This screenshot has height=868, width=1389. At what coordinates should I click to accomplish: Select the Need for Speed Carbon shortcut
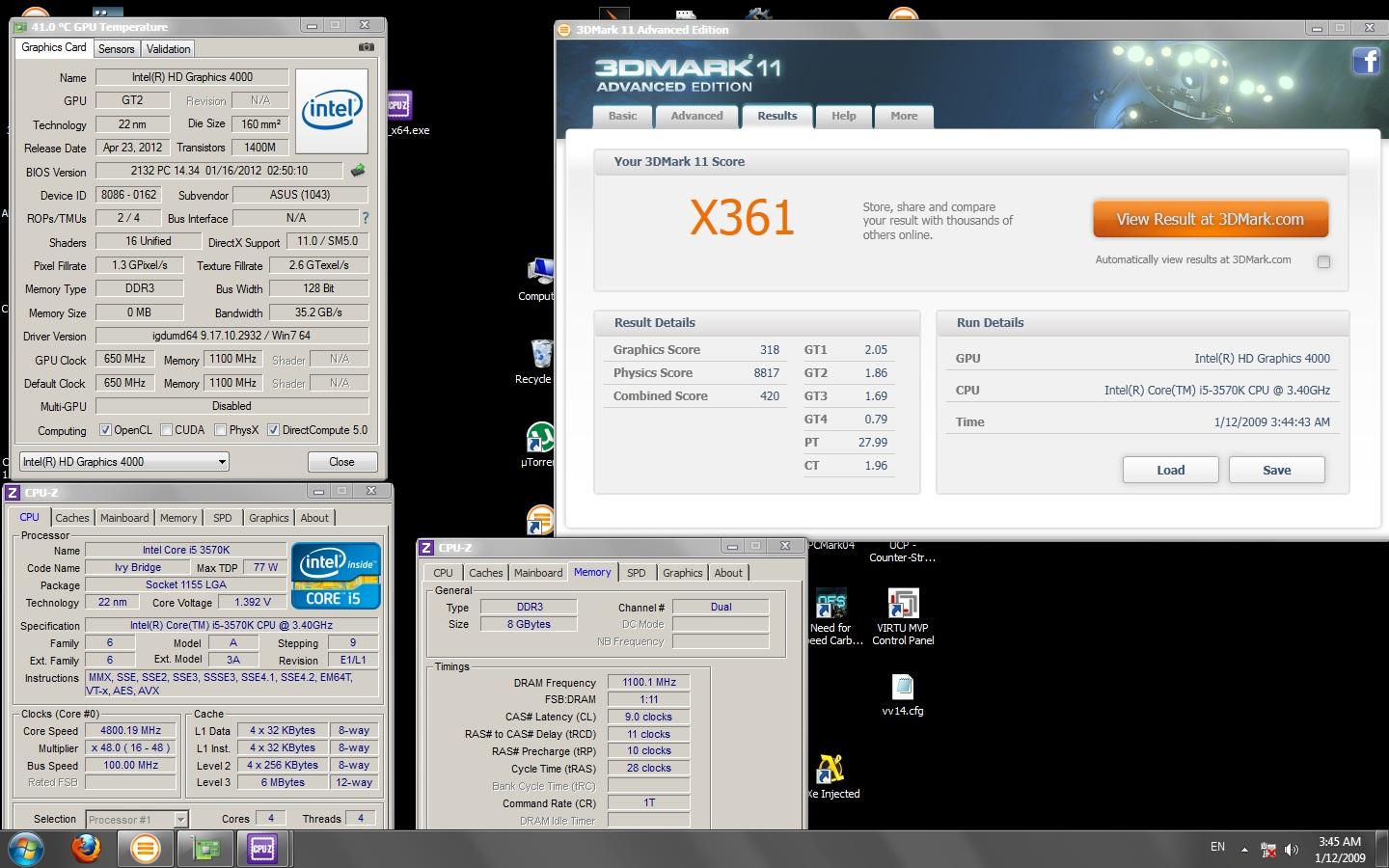click(831, 616)
